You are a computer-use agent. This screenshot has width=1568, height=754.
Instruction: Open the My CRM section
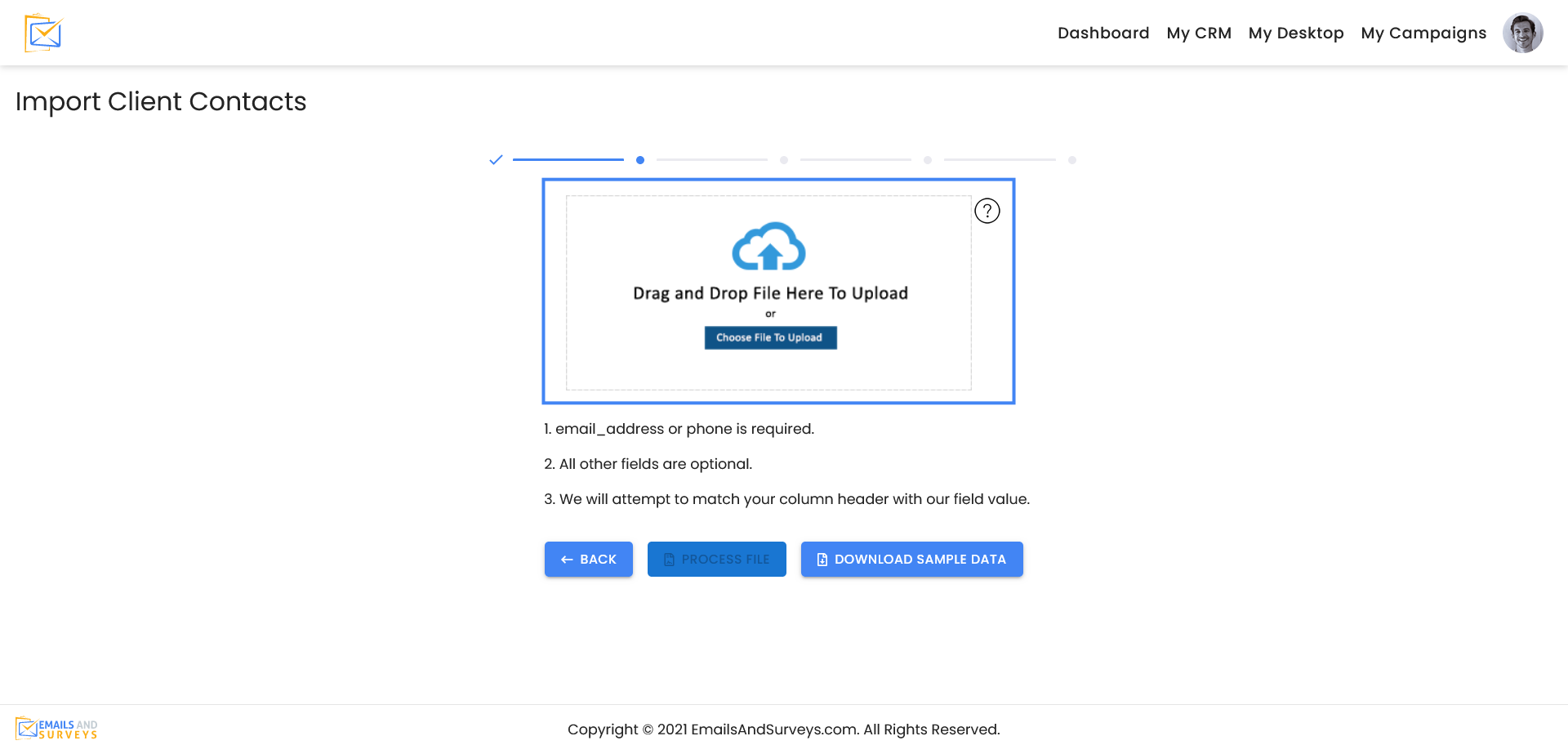tap(1199, 33)
